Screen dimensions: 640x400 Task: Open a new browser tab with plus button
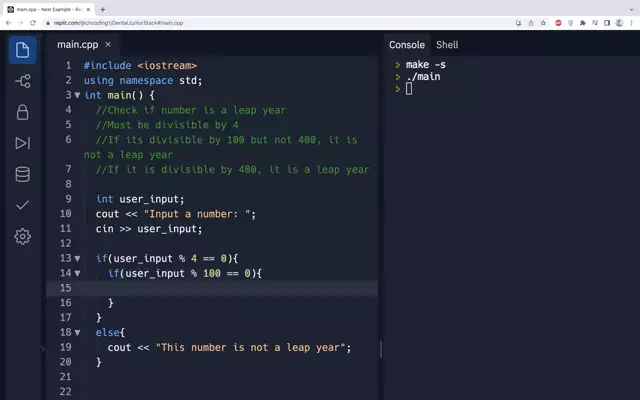(x=103, y=9)
